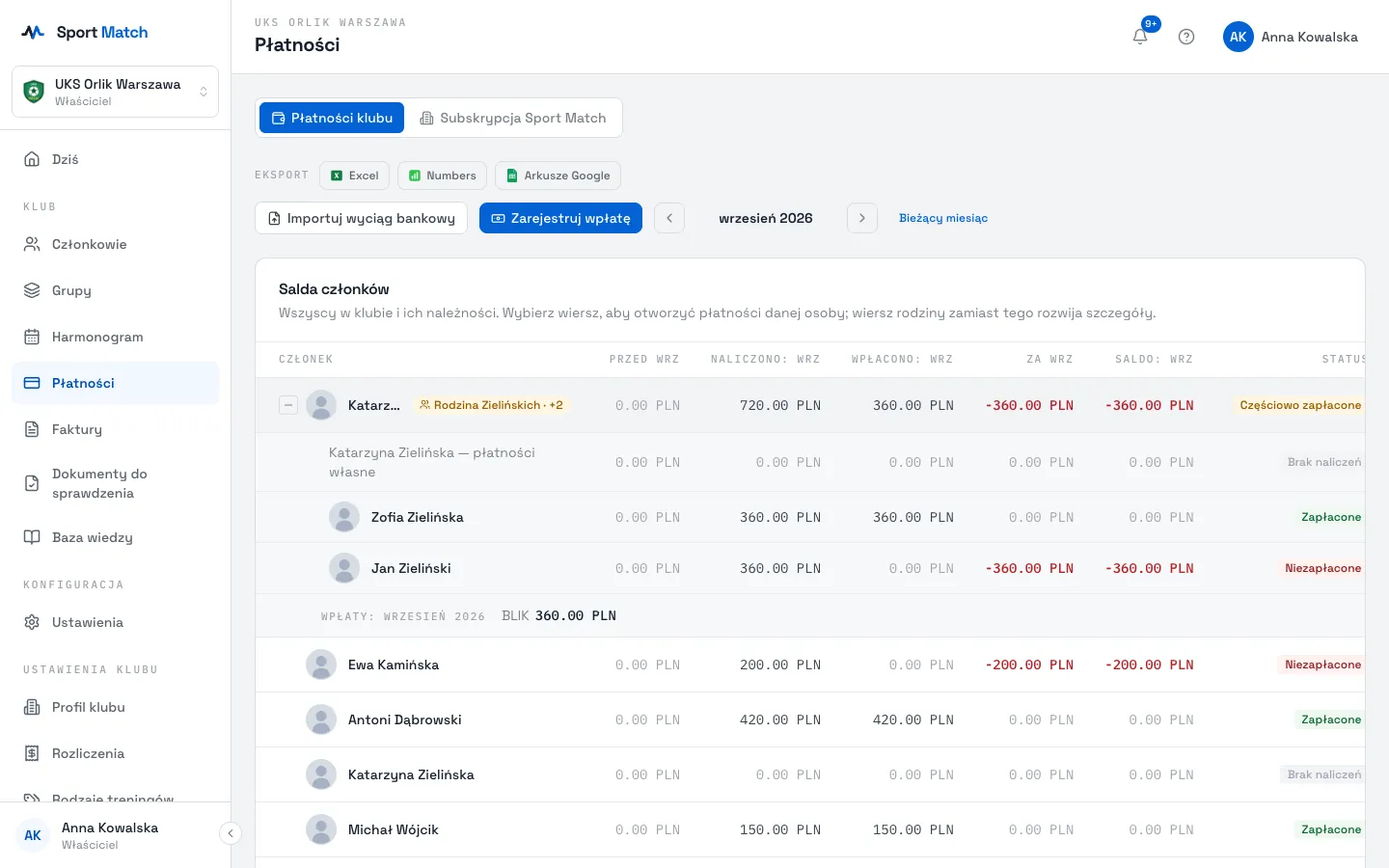
Task: Go to the next month
Action: click(x=862, y=218)
